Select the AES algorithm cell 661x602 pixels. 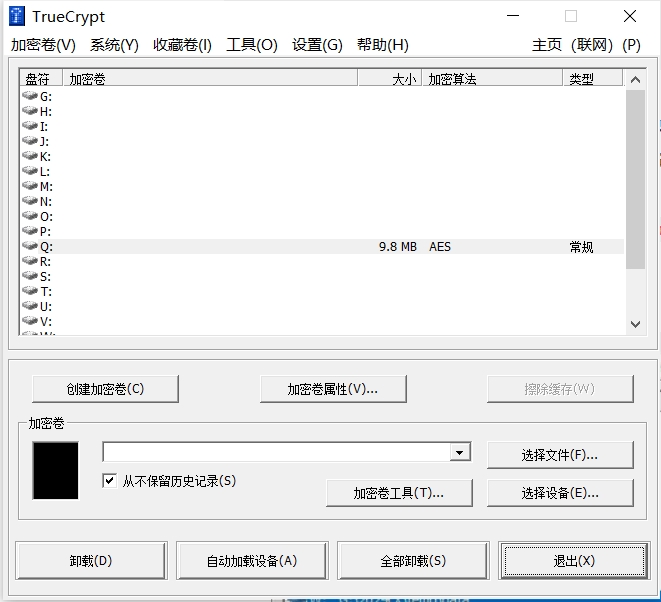coord(440,247)
